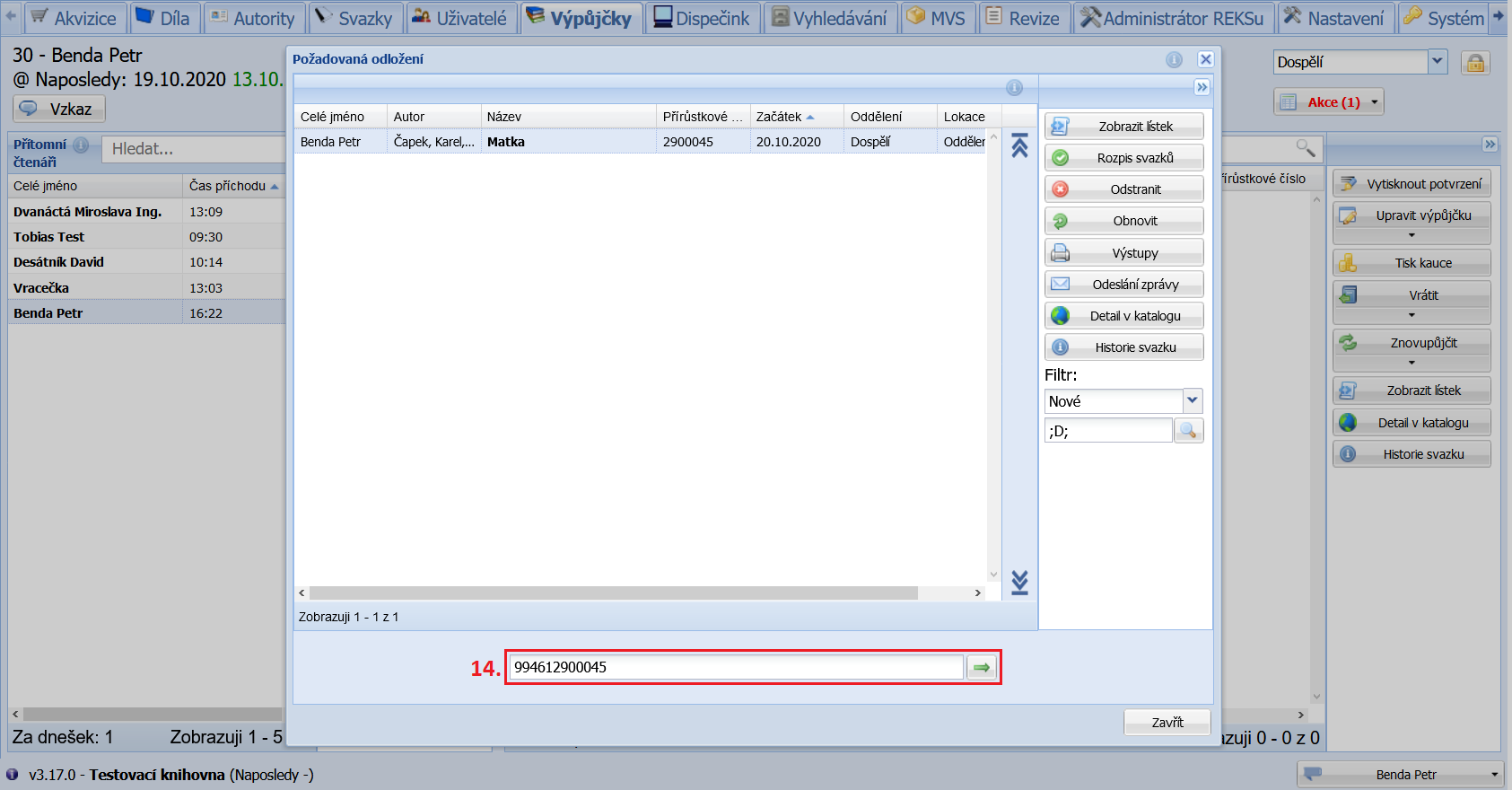This screenshot has width=1512, height=790.
Task: Click Odeslání zprávy button
Action: coord(1123,285)
